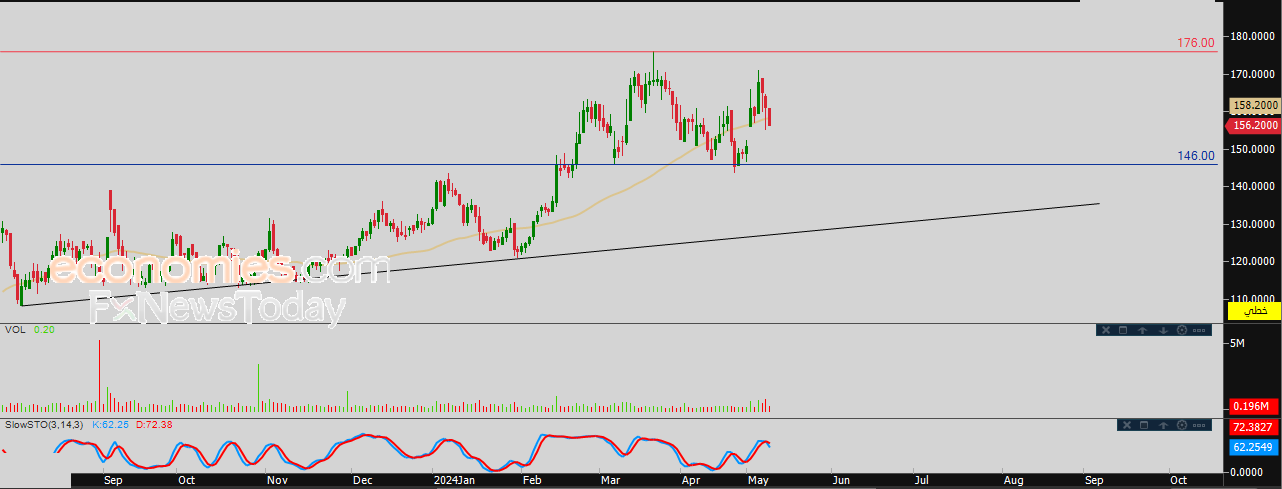Image resolution: width=1282 pixels, height=489 pixels.
Task: Click the blue 146.00 support line label
Action: click(1196, 156)
